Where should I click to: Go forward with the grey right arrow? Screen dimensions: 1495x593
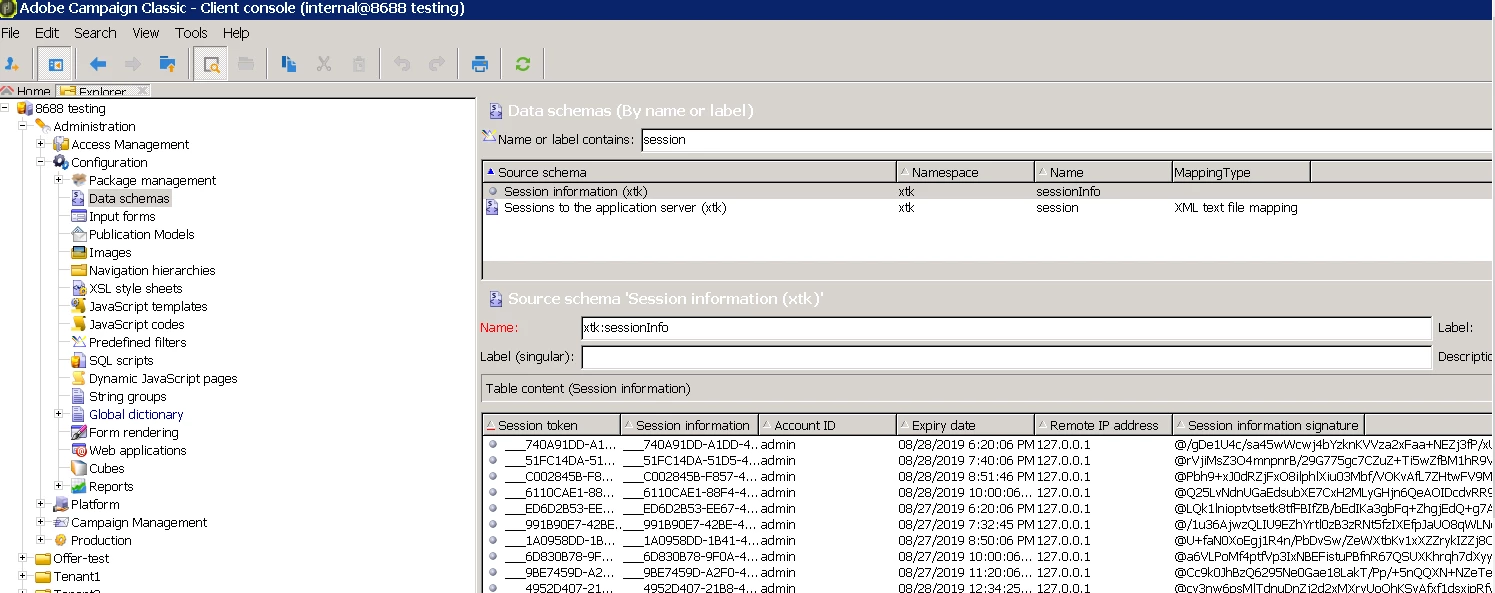coord(133,64)
